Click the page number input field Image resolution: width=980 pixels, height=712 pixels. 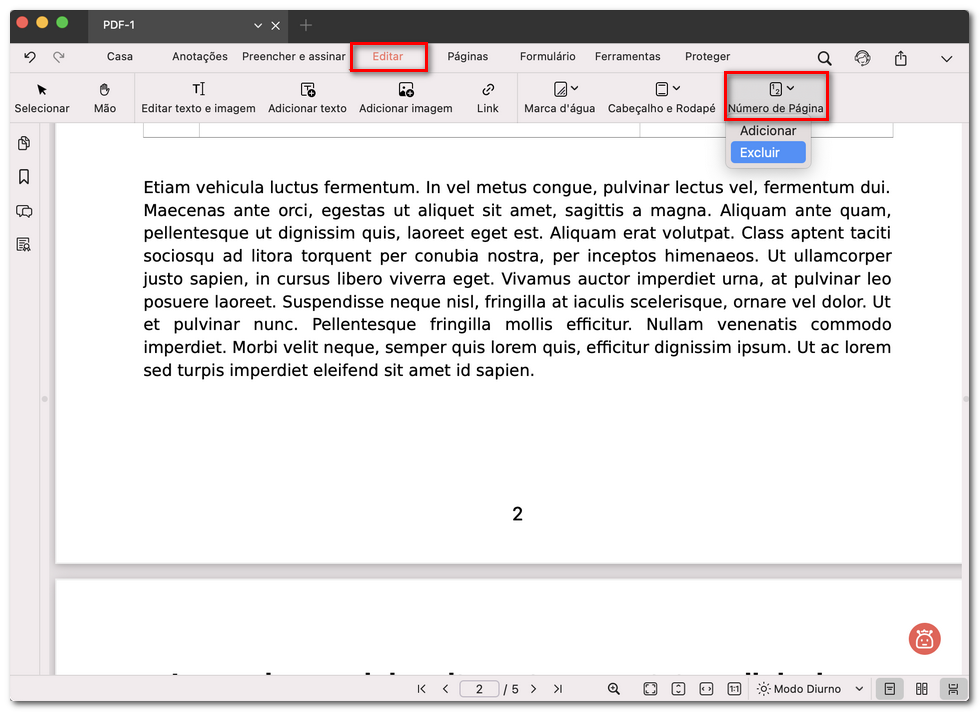tap(479, 688)
